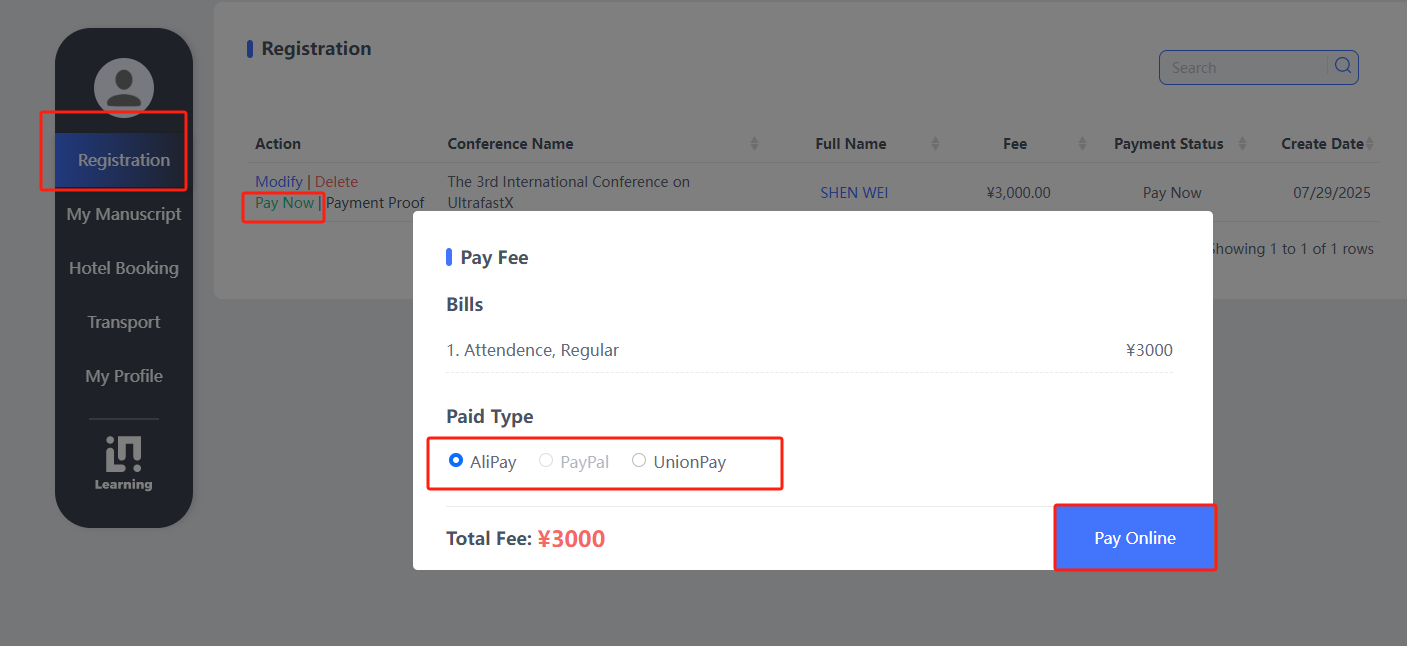Viewport: 1407px width, 646px height.
Task: Sort table by Full Name arrows
Action: [935, 144]
